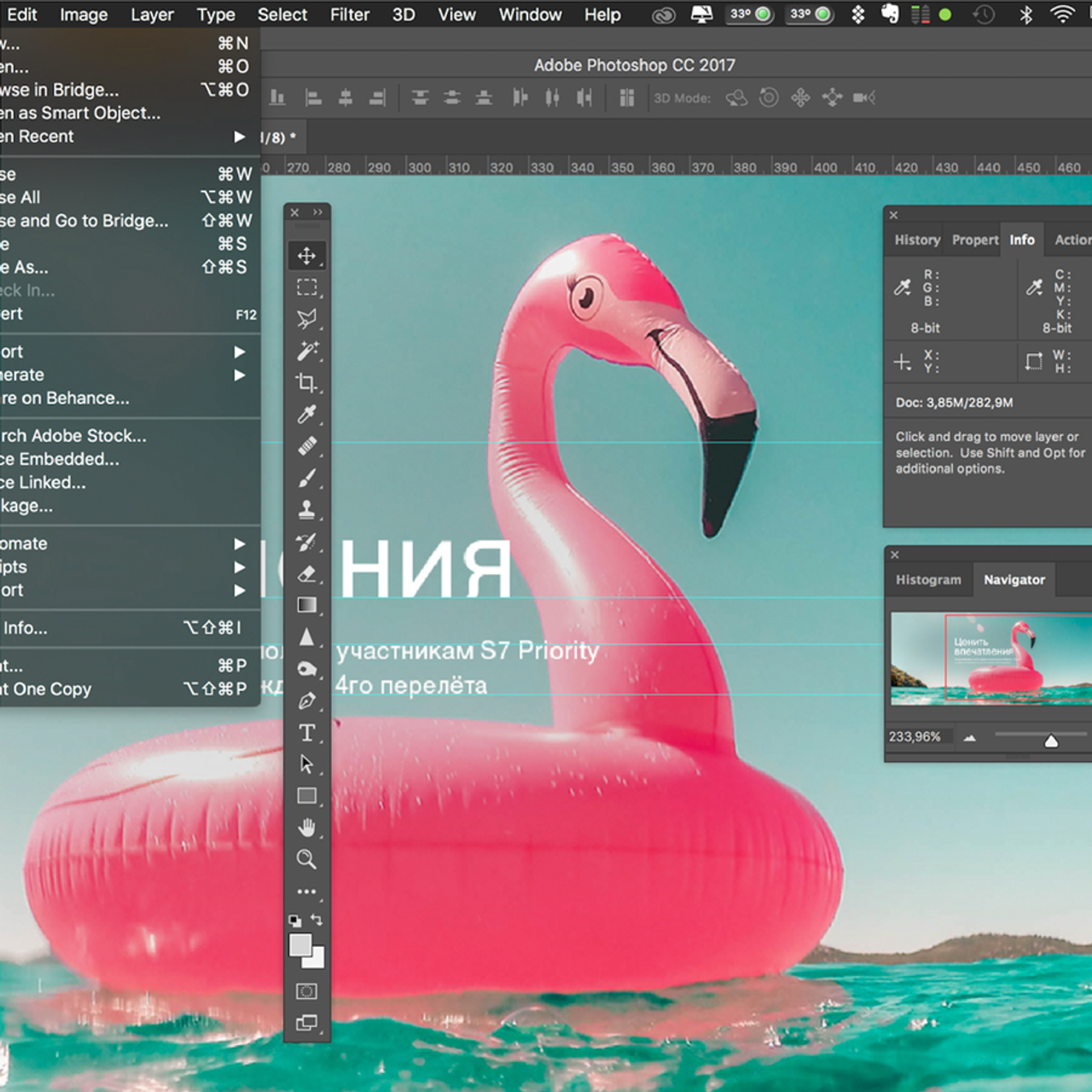Screen dimensions: 1092x1092
Task: Select the Clone Stamp tool
Action: coord(307,510)
